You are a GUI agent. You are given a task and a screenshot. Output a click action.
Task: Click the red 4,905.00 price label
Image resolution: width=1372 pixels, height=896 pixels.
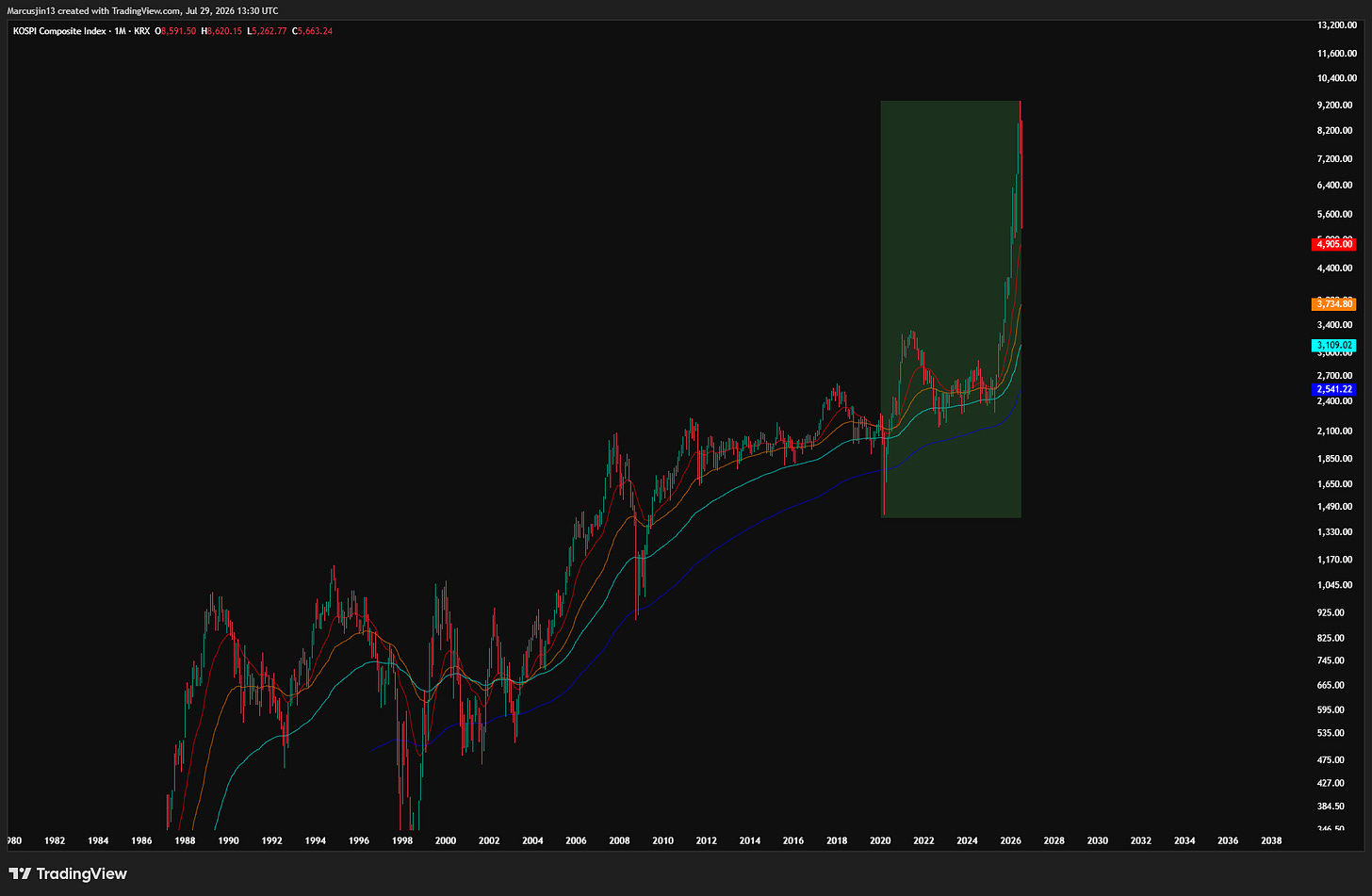pyautogui.click(x=1333, y=244)
